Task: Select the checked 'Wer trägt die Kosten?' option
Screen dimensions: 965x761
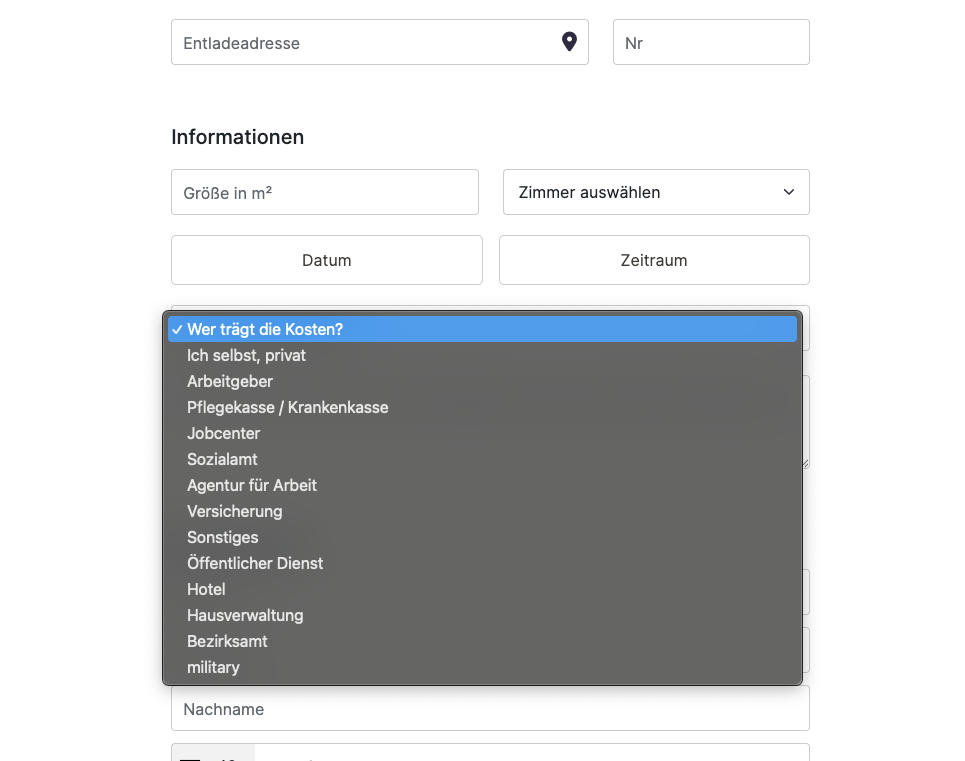Action: 482,329
